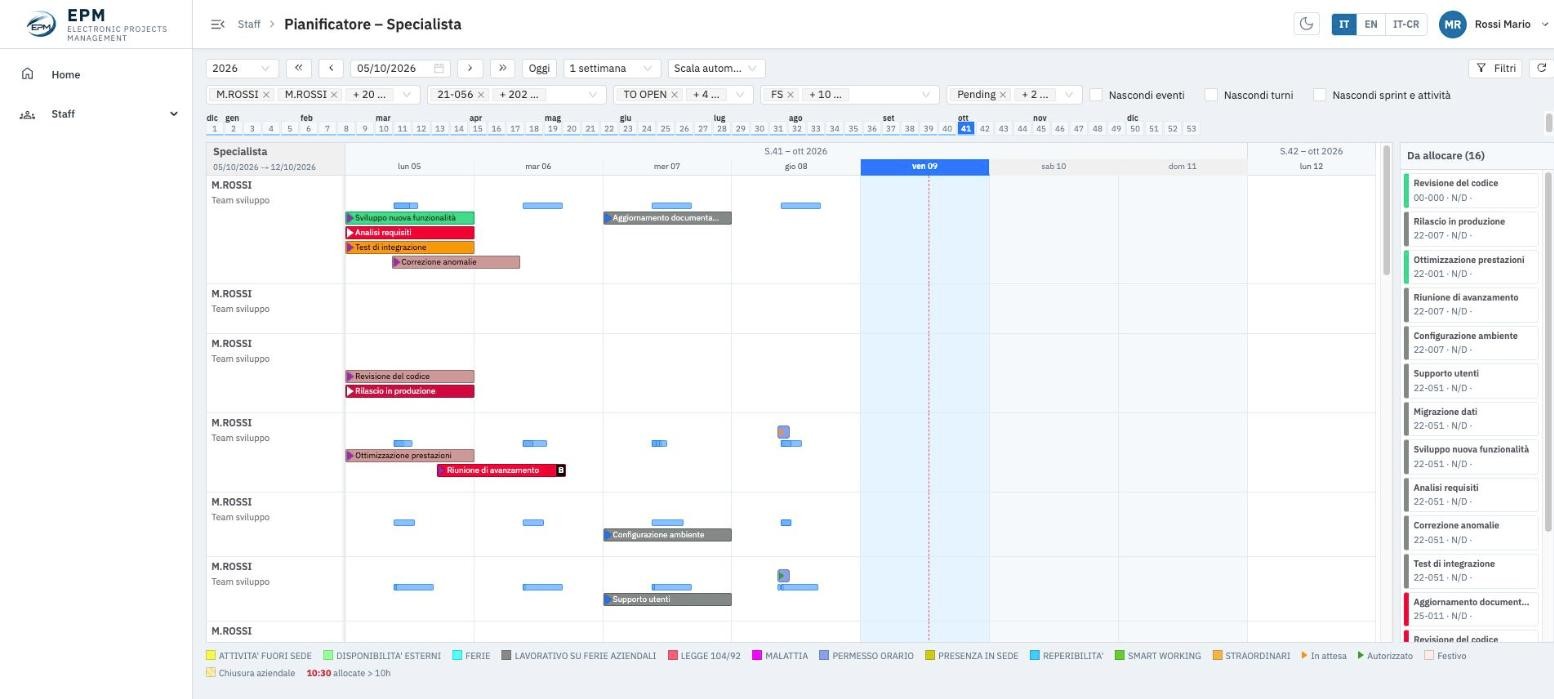Remove the 21-056 filter tag

coord(481,95)
